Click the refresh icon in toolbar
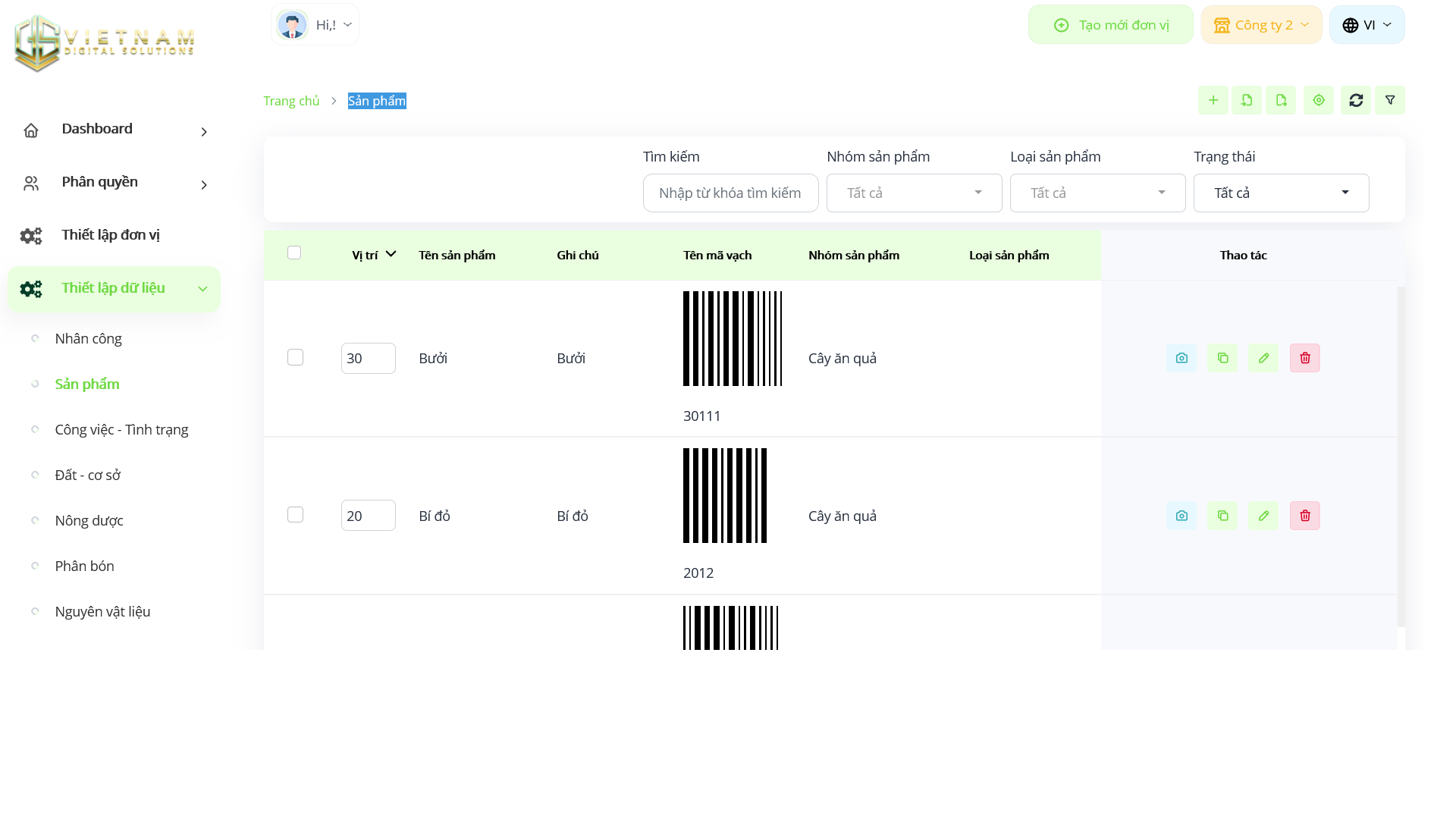Image resolution: width=1456 pixels, height=819 pixels. tap(1355, 100)
